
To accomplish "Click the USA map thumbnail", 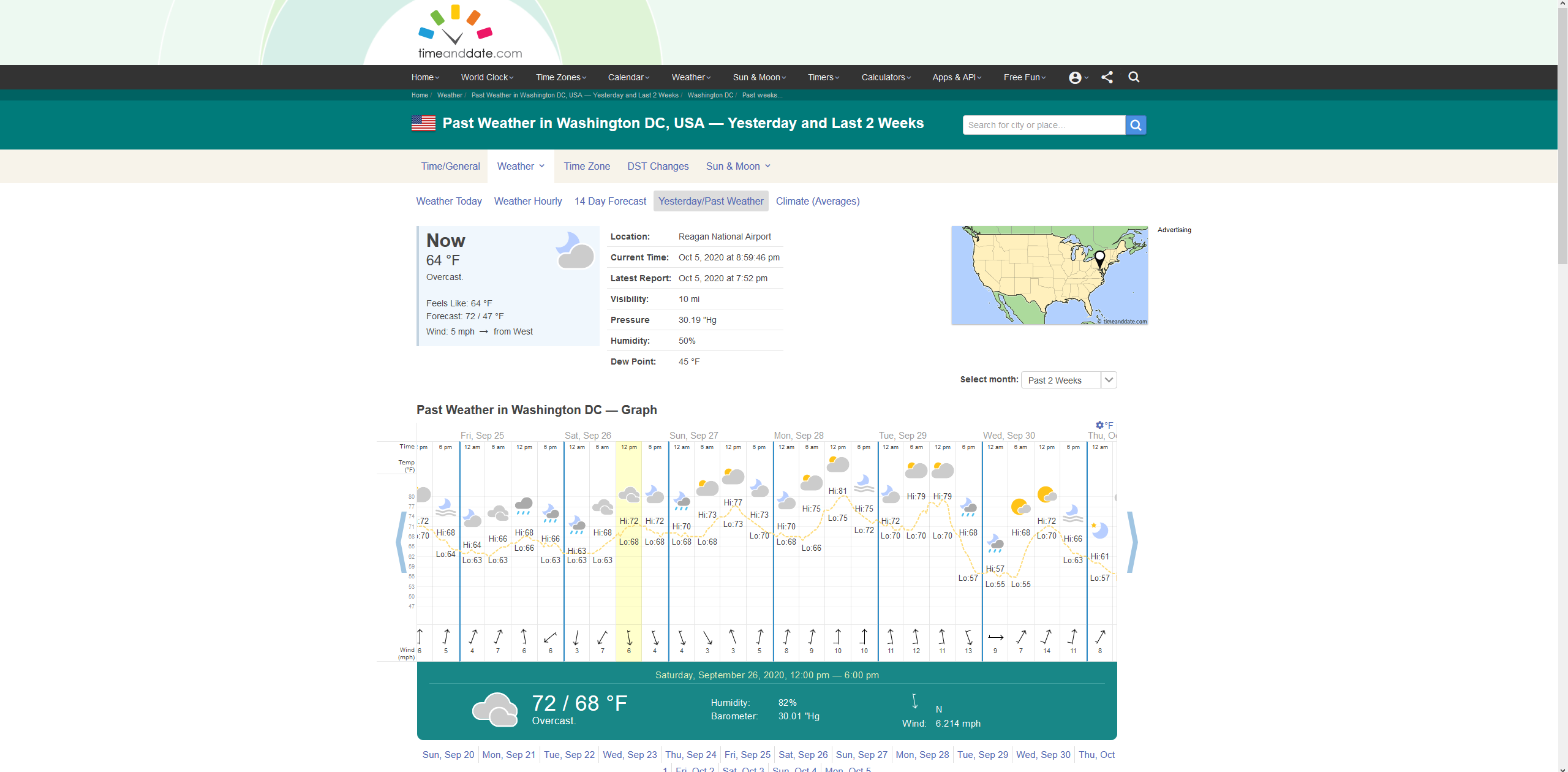I will pyautogui.click(x=1049, y=275).
